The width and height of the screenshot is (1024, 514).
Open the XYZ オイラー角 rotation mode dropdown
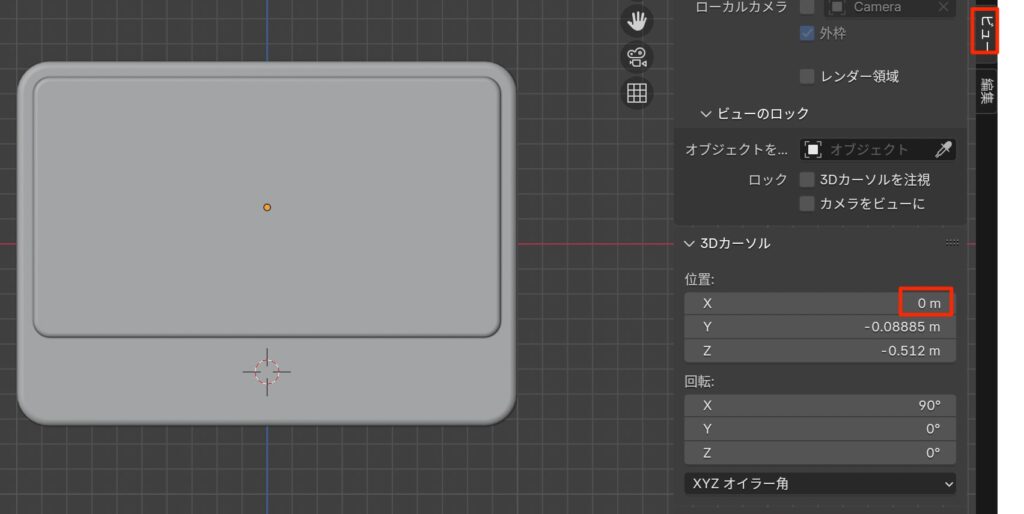pos(820,484)
